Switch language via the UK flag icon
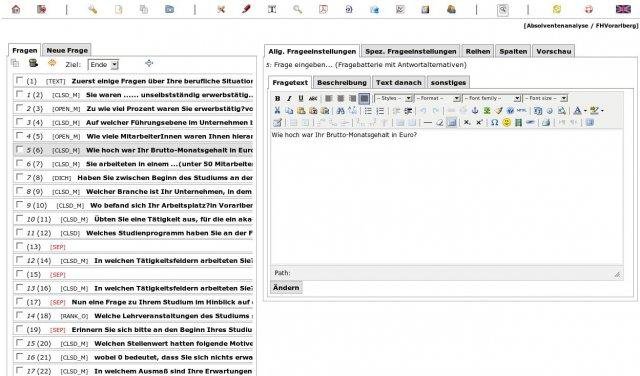Screen dimensions: 640x376 623,9
